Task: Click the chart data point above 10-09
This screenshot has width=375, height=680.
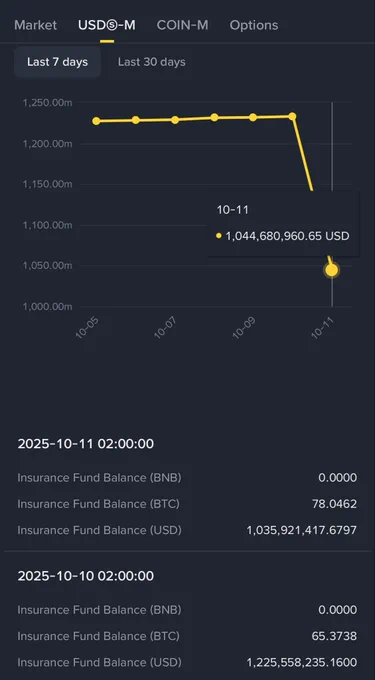Action: point(253,117)
